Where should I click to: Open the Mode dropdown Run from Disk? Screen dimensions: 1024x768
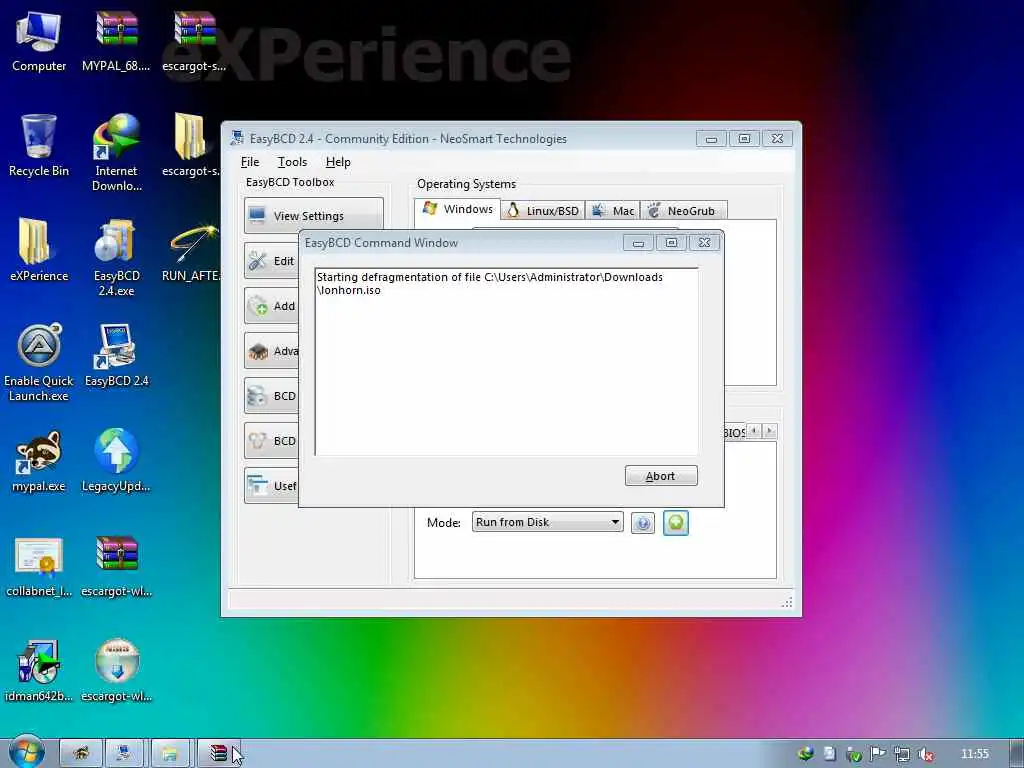[547, 522]
